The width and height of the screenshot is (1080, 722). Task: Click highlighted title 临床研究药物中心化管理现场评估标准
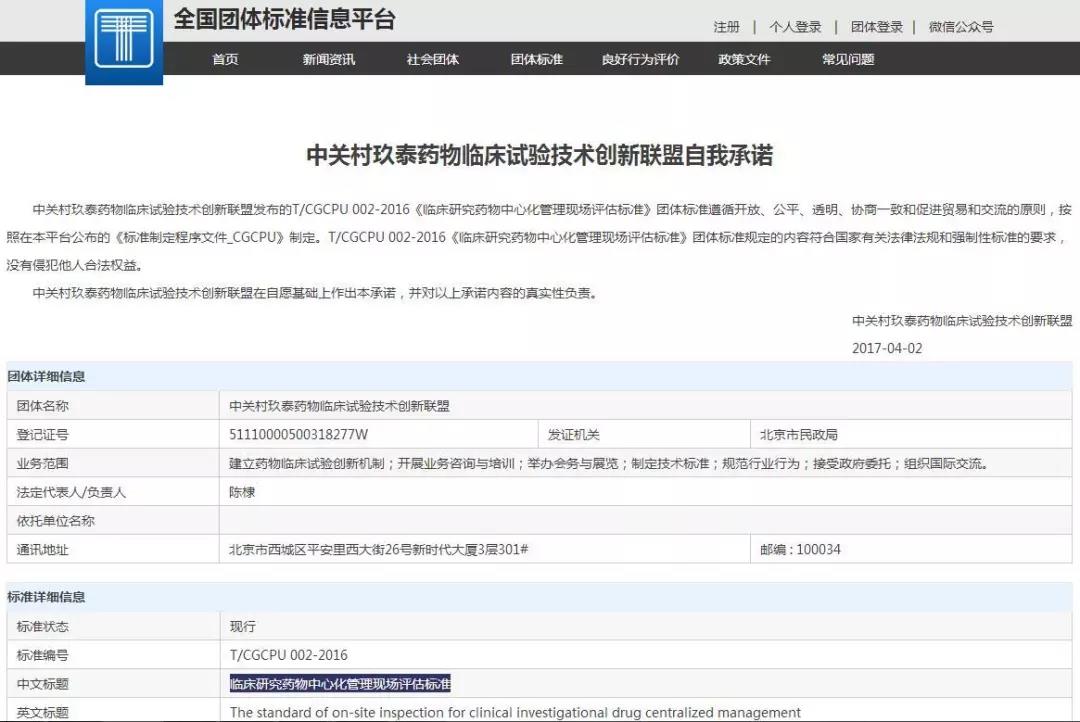pyautogui.click(x=340, y=684)
